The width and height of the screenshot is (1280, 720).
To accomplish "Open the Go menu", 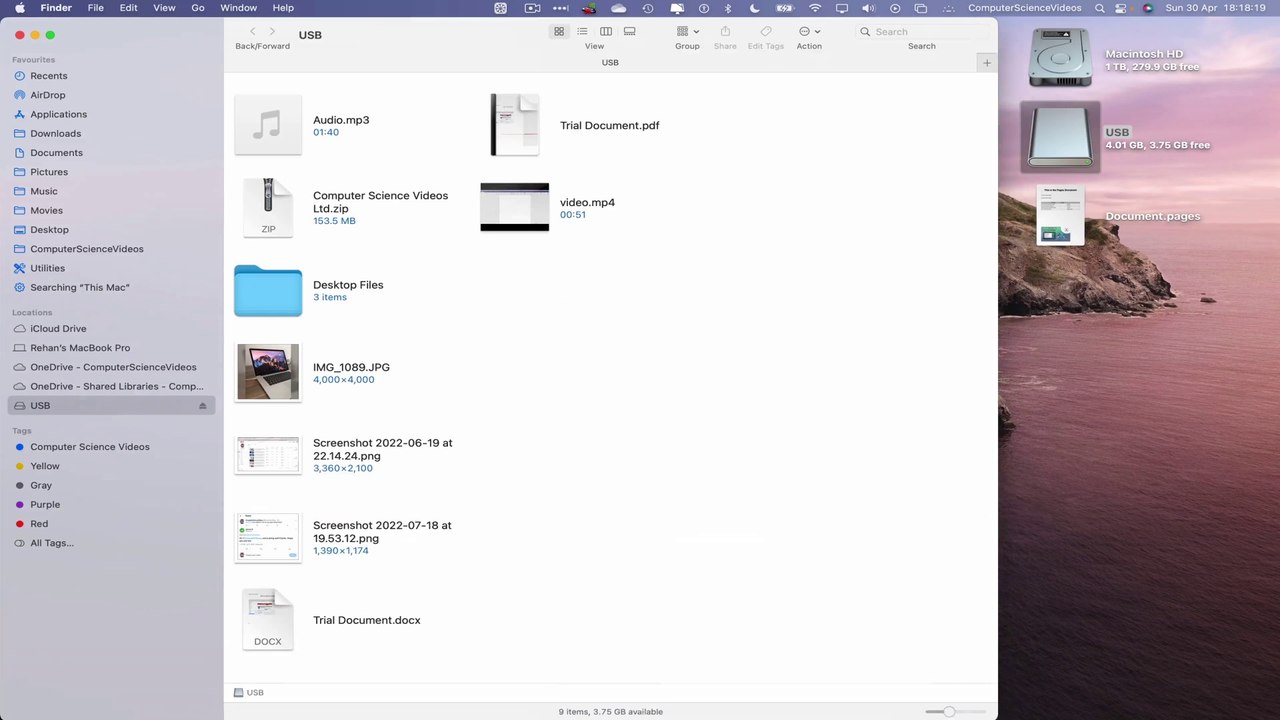I will pyautogui.click(x=198, y=8).
